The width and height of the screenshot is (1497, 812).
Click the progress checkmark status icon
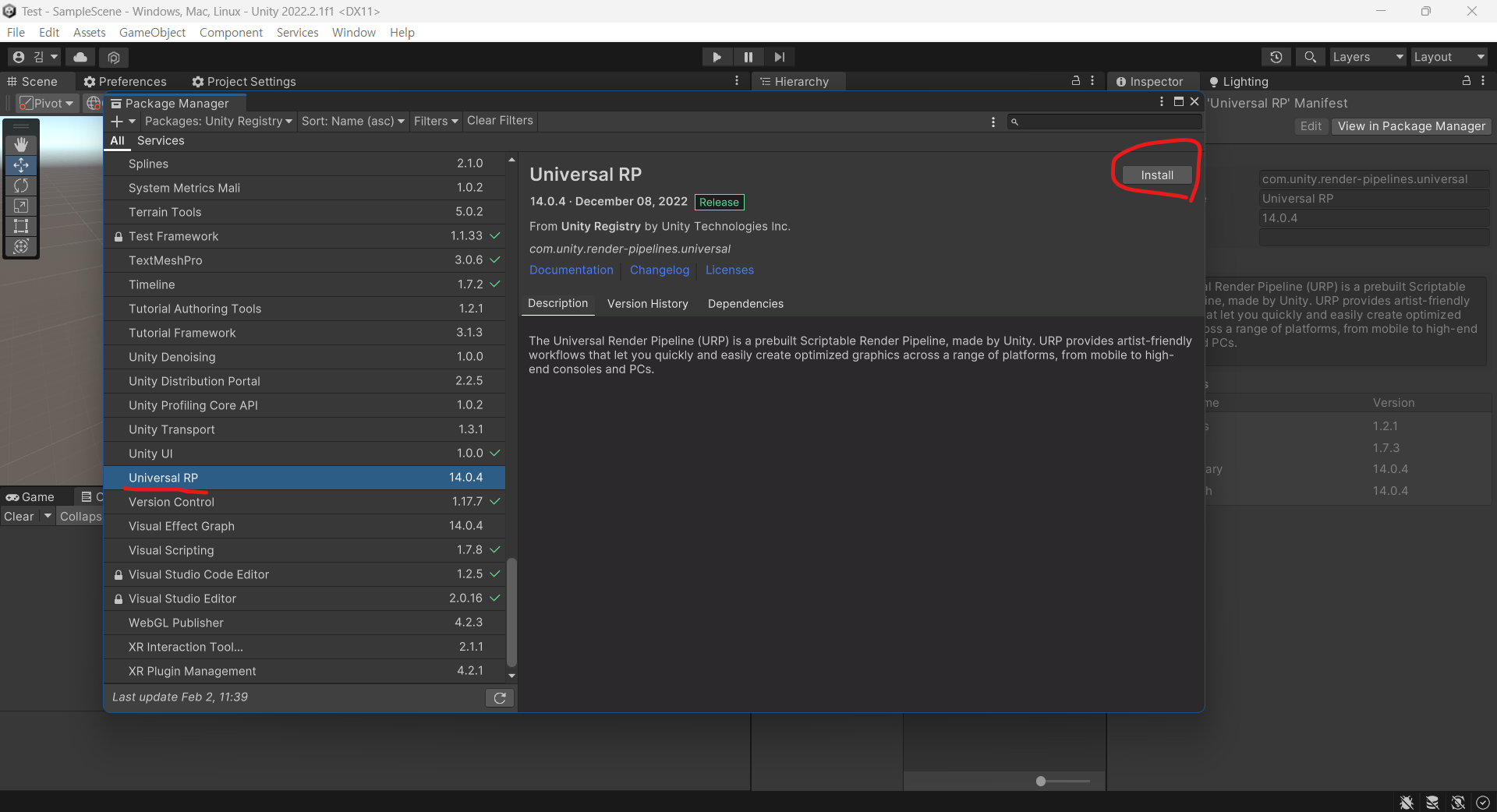pos(1483,802)
